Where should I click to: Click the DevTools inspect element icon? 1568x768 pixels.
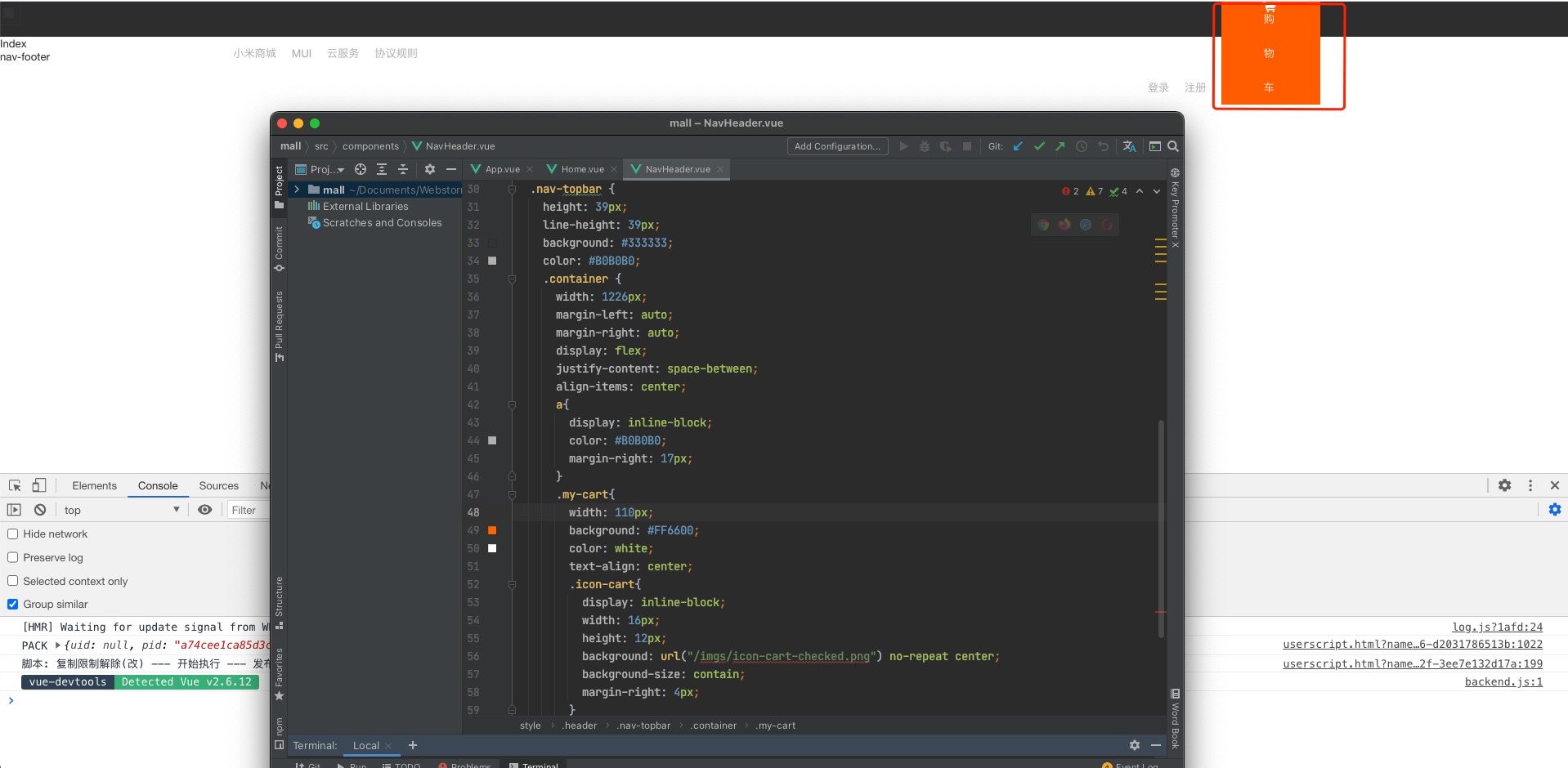point(15,485)
